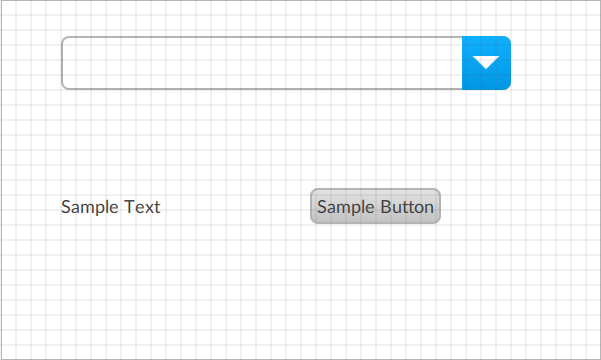Open the blue combo box dropdown button

(x=486, y=63)
